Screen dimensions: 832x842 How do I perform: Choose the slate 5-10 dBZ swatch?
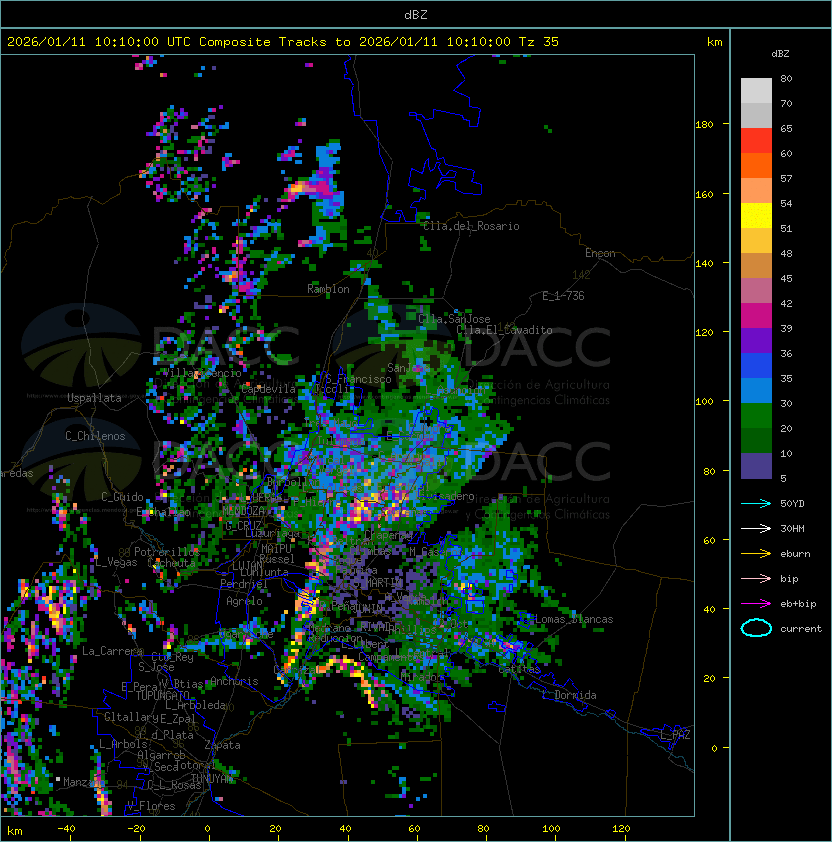756,466
